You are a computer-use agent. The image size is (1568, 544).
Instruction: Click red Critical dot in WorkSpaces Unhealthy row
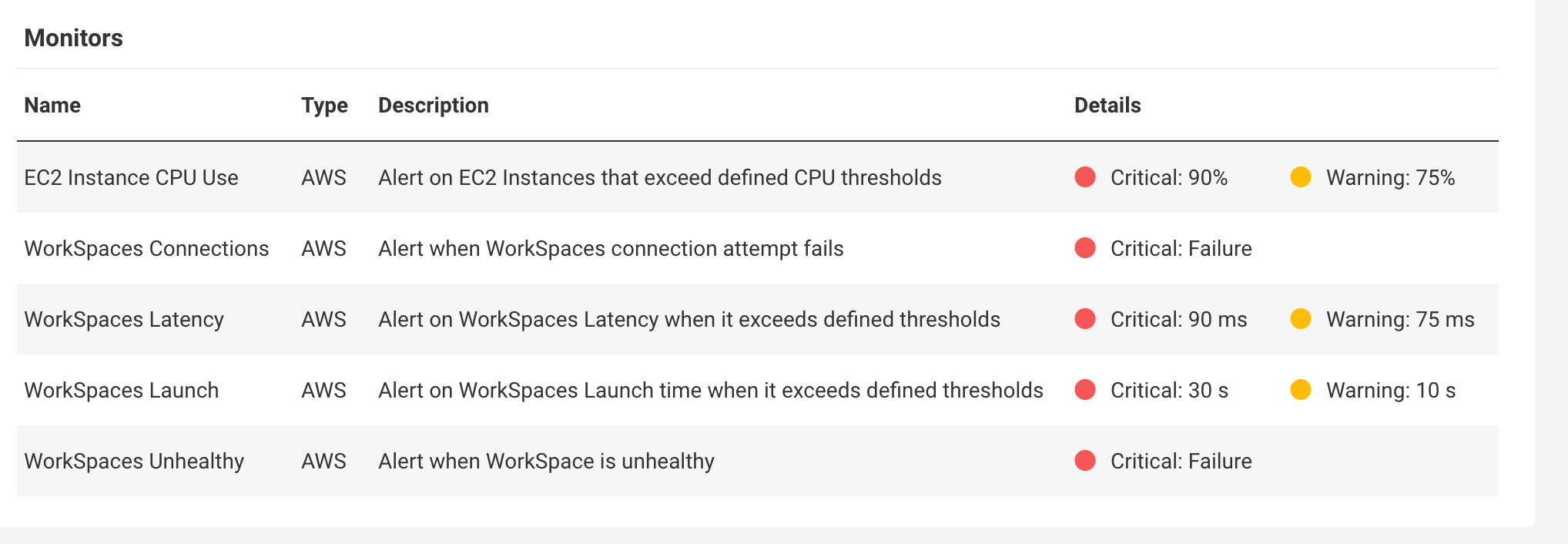coord(1085,461)
